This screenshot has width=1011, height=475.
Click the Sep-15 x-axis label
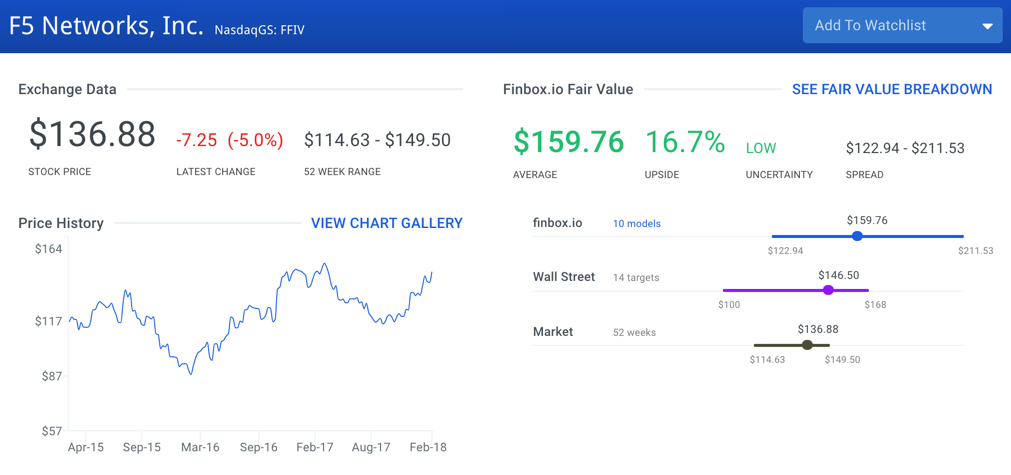coord(141,447)
